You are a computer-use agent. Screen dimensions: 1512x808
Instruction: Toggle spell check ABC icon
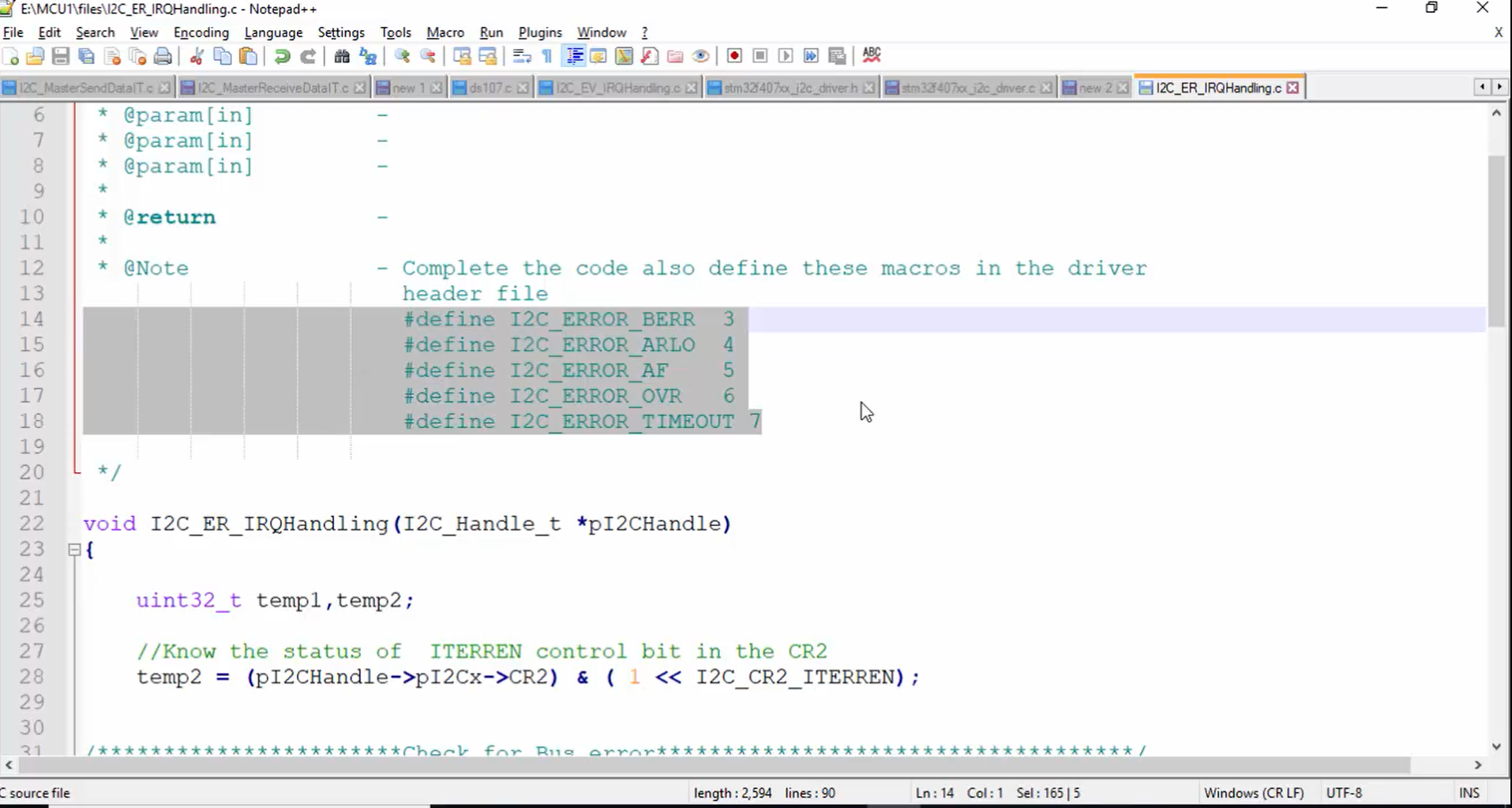point(872,55)
